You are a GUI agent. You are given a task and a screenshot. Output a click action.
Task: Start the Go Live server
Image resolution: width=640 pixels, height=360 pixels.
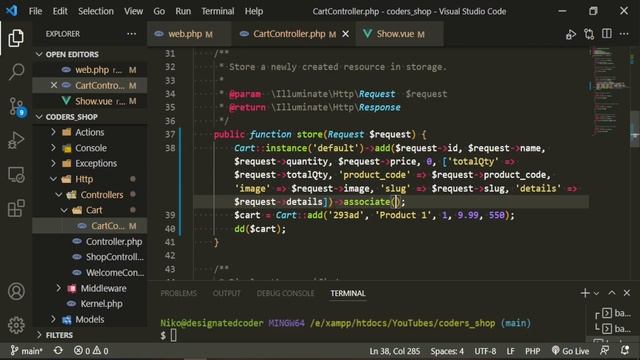pos(570,351)
